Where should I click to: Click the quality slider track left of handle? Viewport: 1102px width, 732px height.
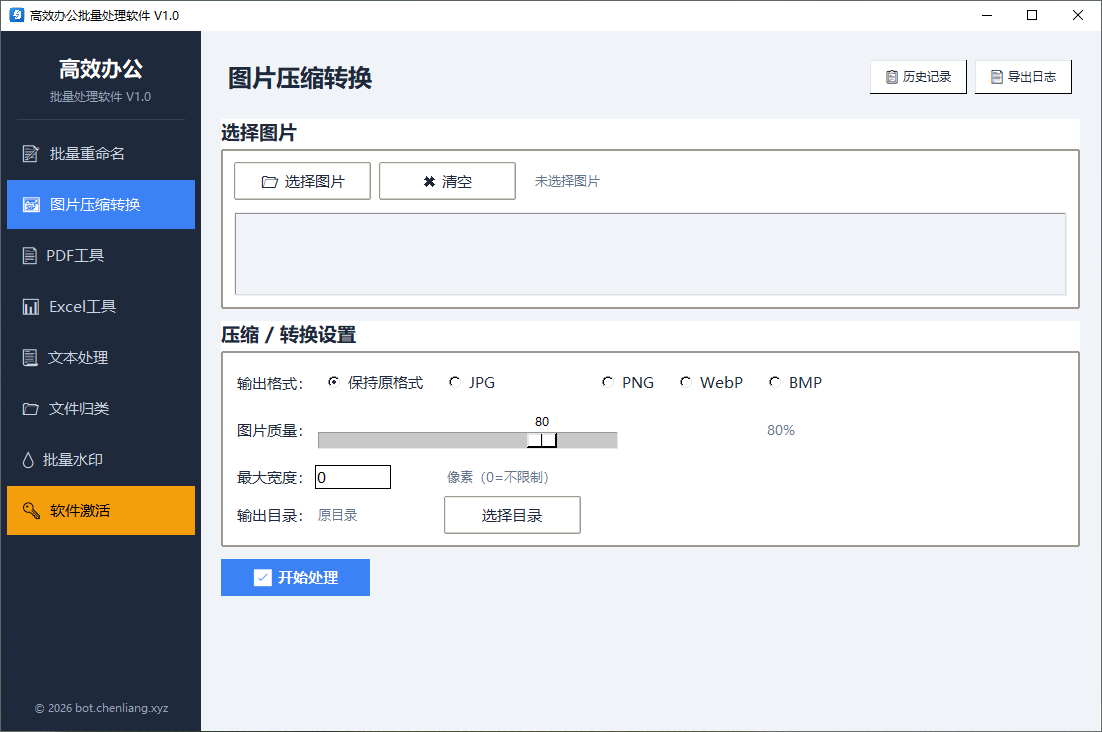422,440
